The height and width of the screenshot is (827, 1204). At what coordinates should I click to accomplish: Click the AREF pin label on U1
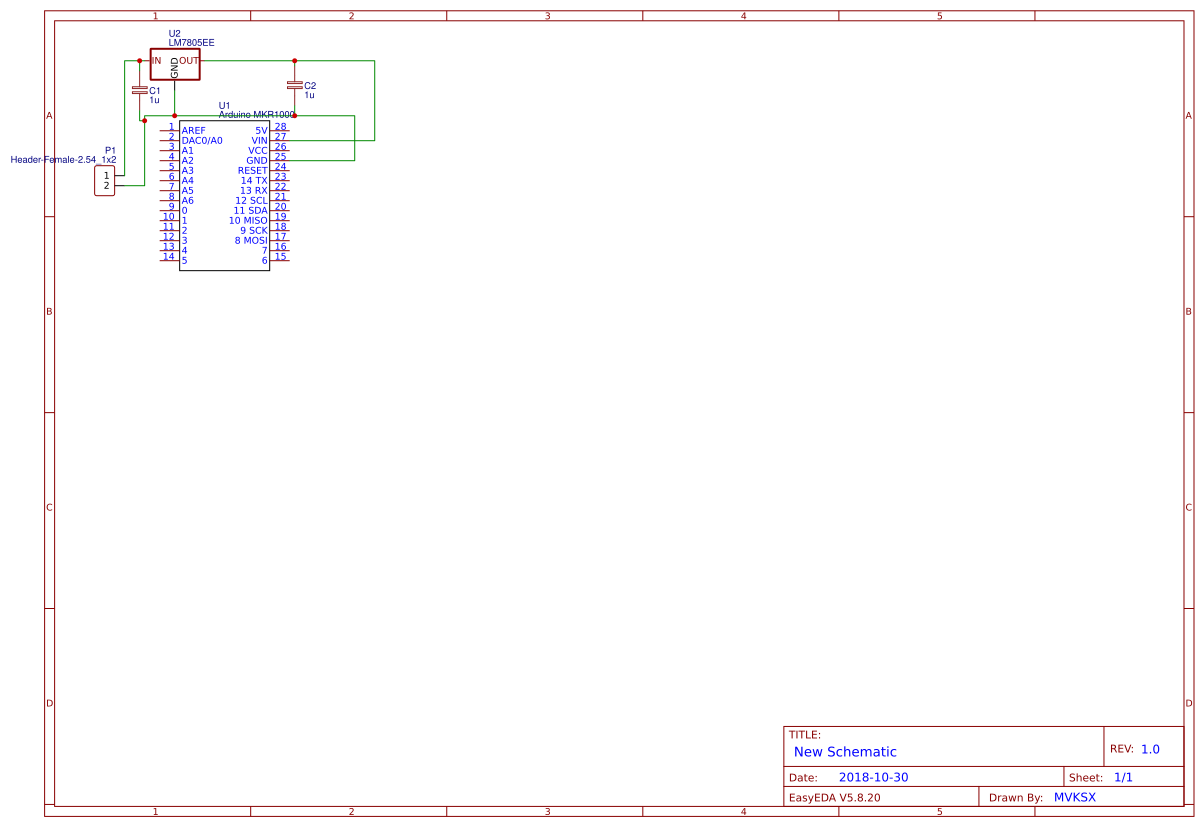coord(192,130)
